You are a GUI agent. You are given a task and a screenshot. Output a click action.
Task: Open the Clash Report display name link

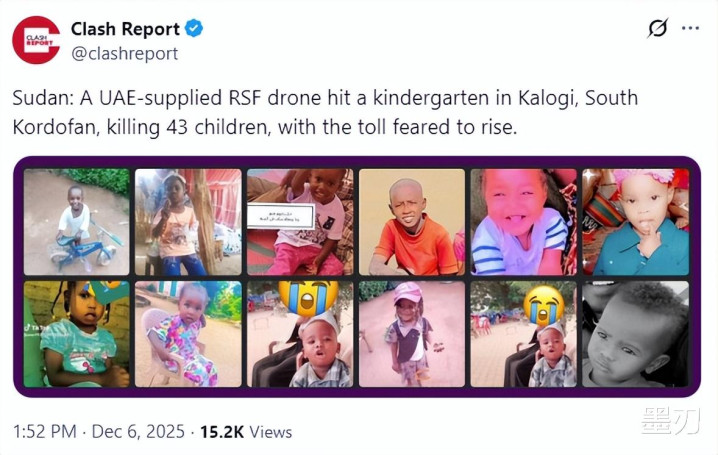(x=125, y=29)
